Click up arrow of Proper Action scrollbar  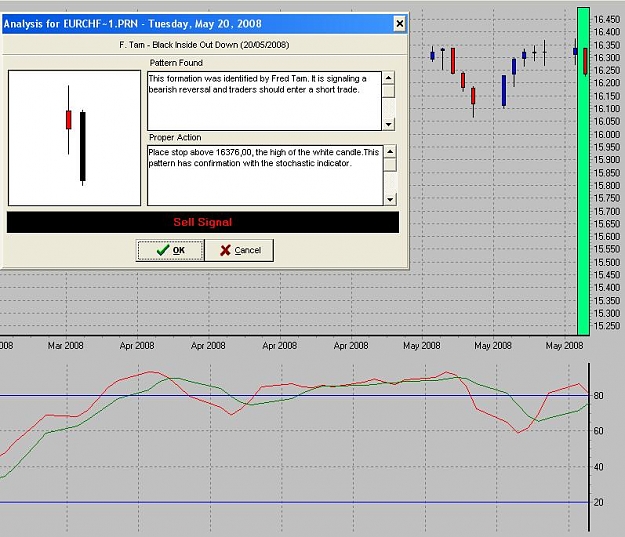point(390,151)
